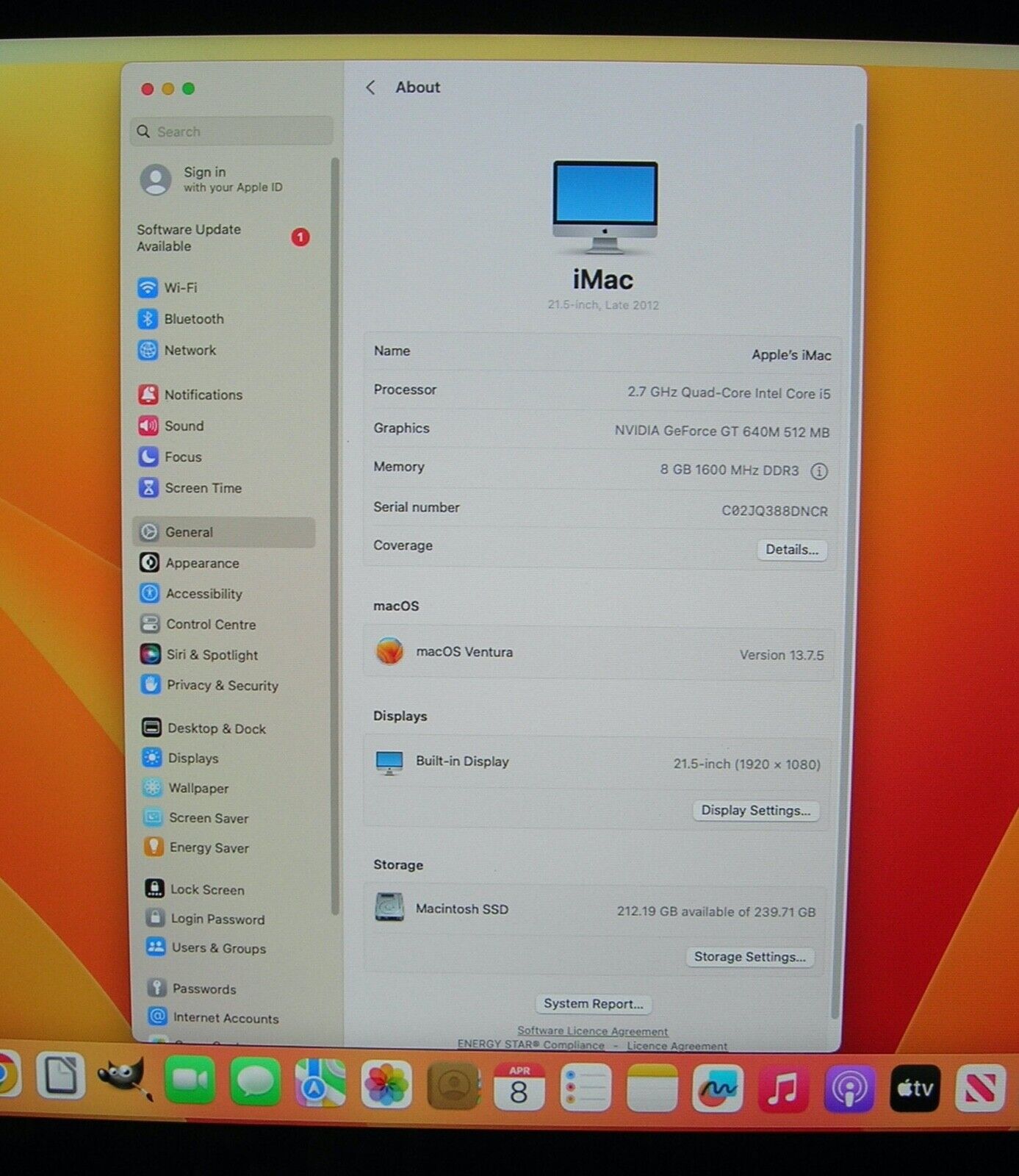Click the 2.7 GHz Quad-Core processor value
This screenshot has width=1019, height=1176.
(x=729, y=393)
